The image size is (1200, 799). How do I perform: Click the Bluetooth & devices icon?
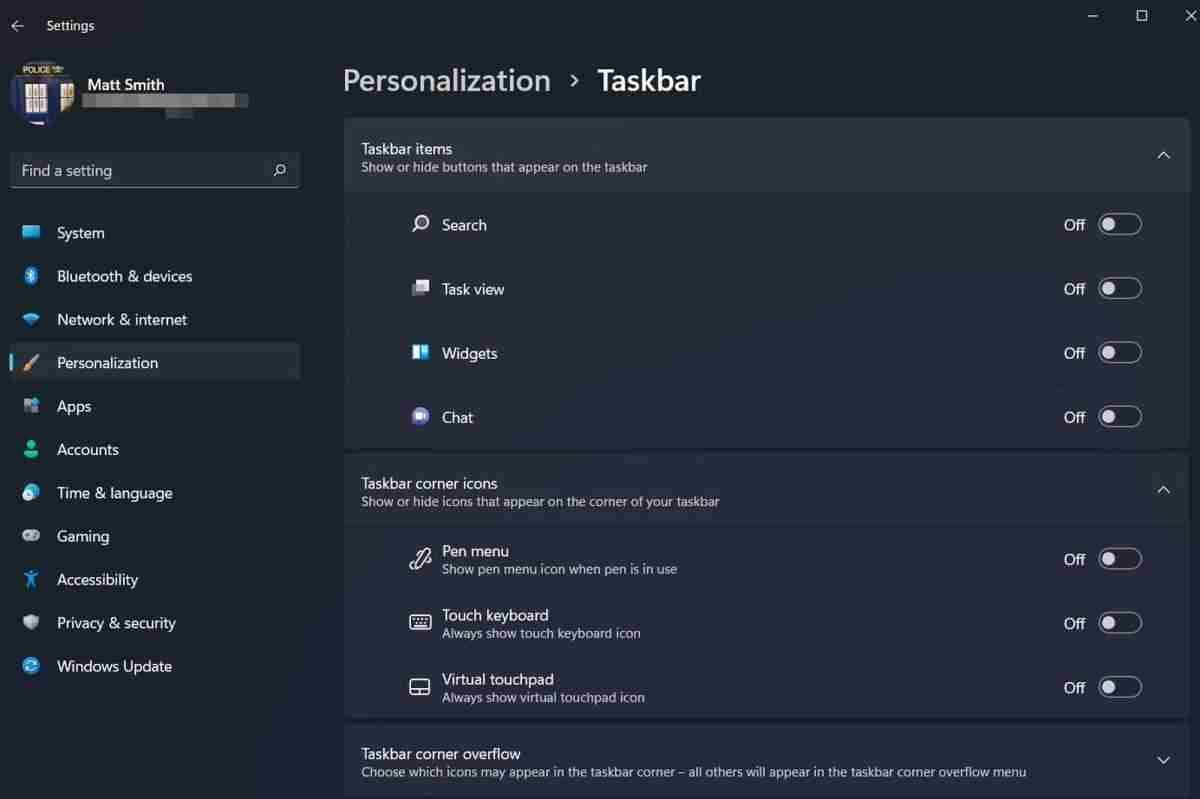31,276
